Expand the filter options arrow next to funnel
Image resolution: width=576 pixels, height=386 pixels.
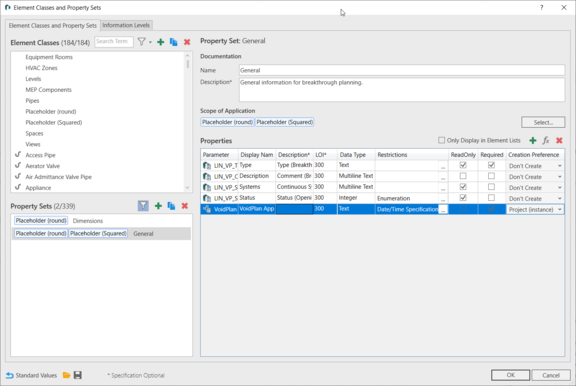pyautogui.click(x=150, y=42)
